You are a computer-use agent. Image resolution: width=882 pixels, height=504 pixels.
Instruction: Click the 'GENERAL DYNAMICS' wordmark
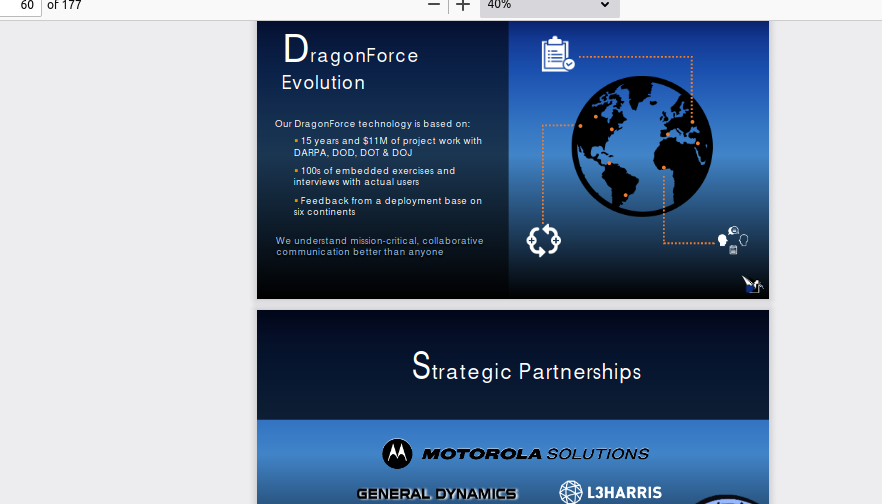tap(437, 494)
